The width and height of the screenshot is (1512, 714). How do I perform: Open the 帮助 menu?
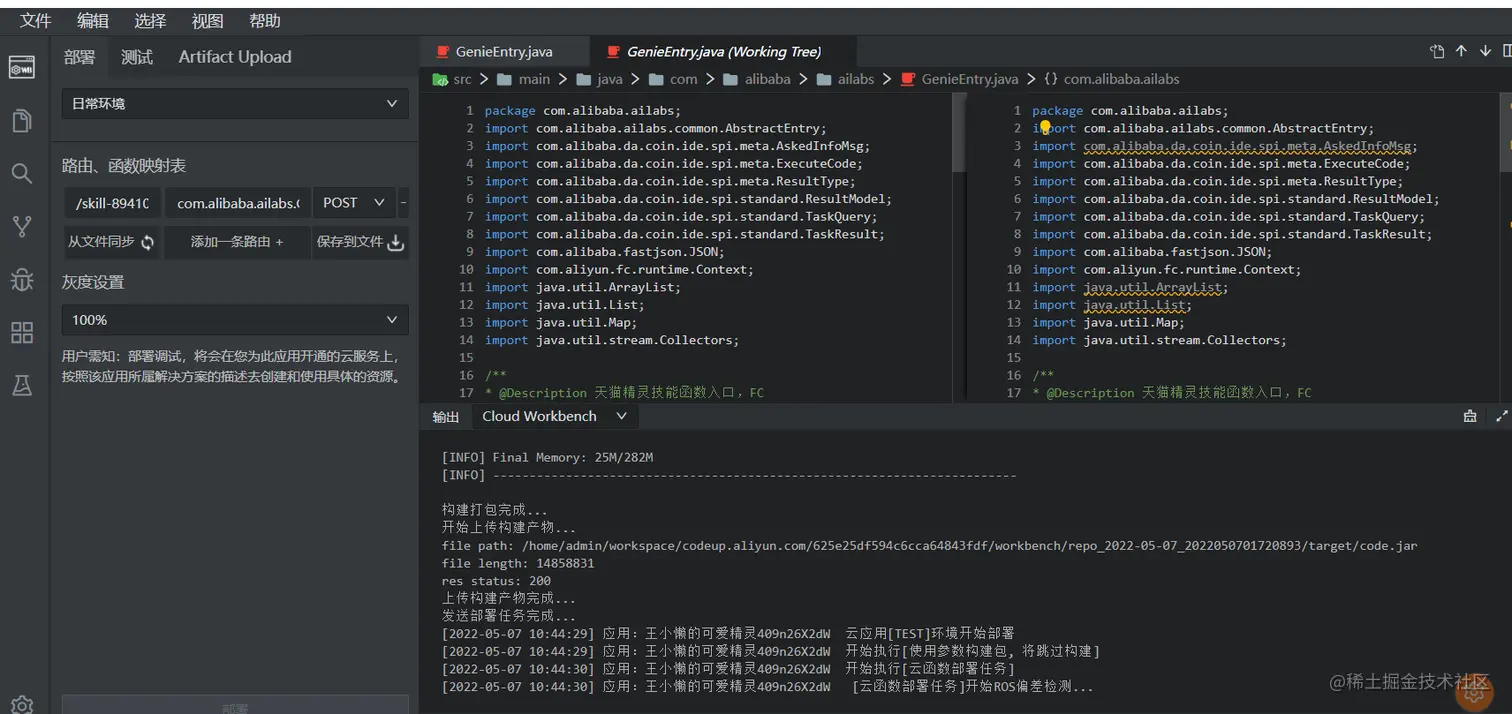[264, 21]
